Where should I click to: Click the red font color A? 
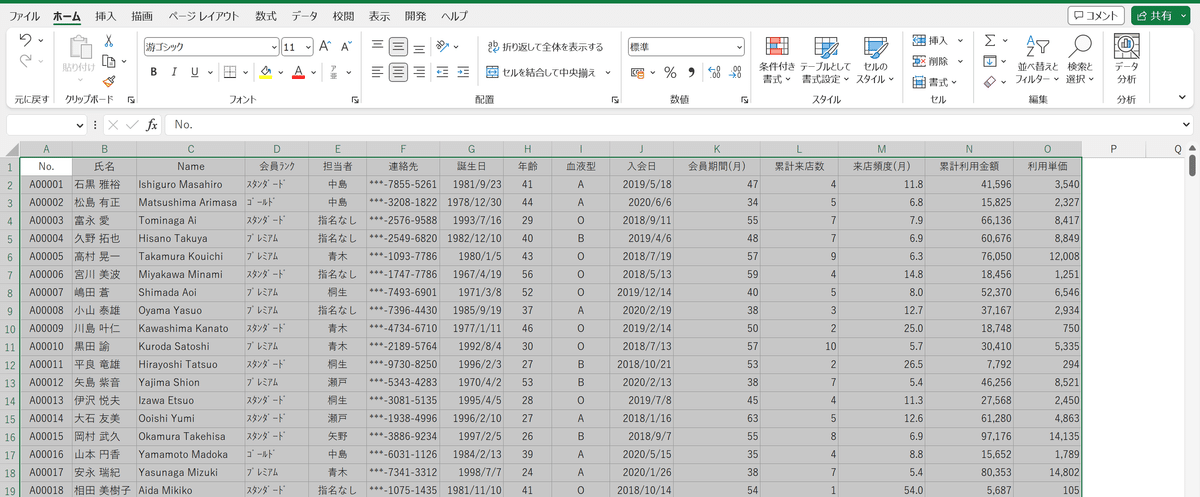pos(297,72)
